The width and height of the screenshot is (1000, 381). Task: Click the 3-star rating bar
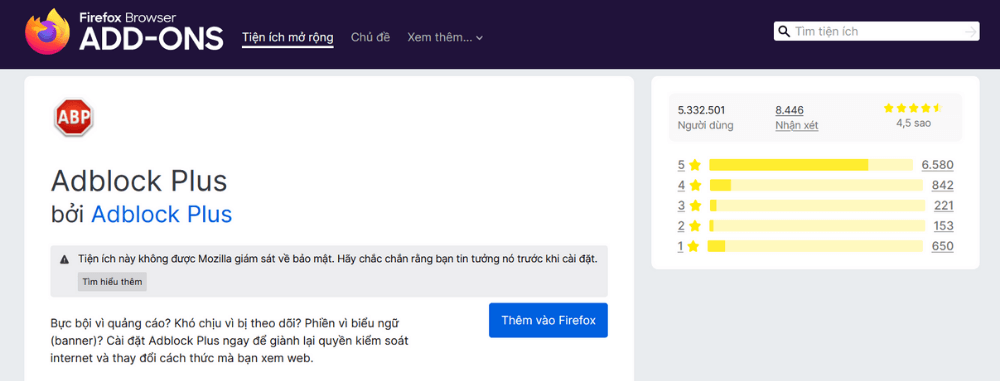tap(817, 205)
